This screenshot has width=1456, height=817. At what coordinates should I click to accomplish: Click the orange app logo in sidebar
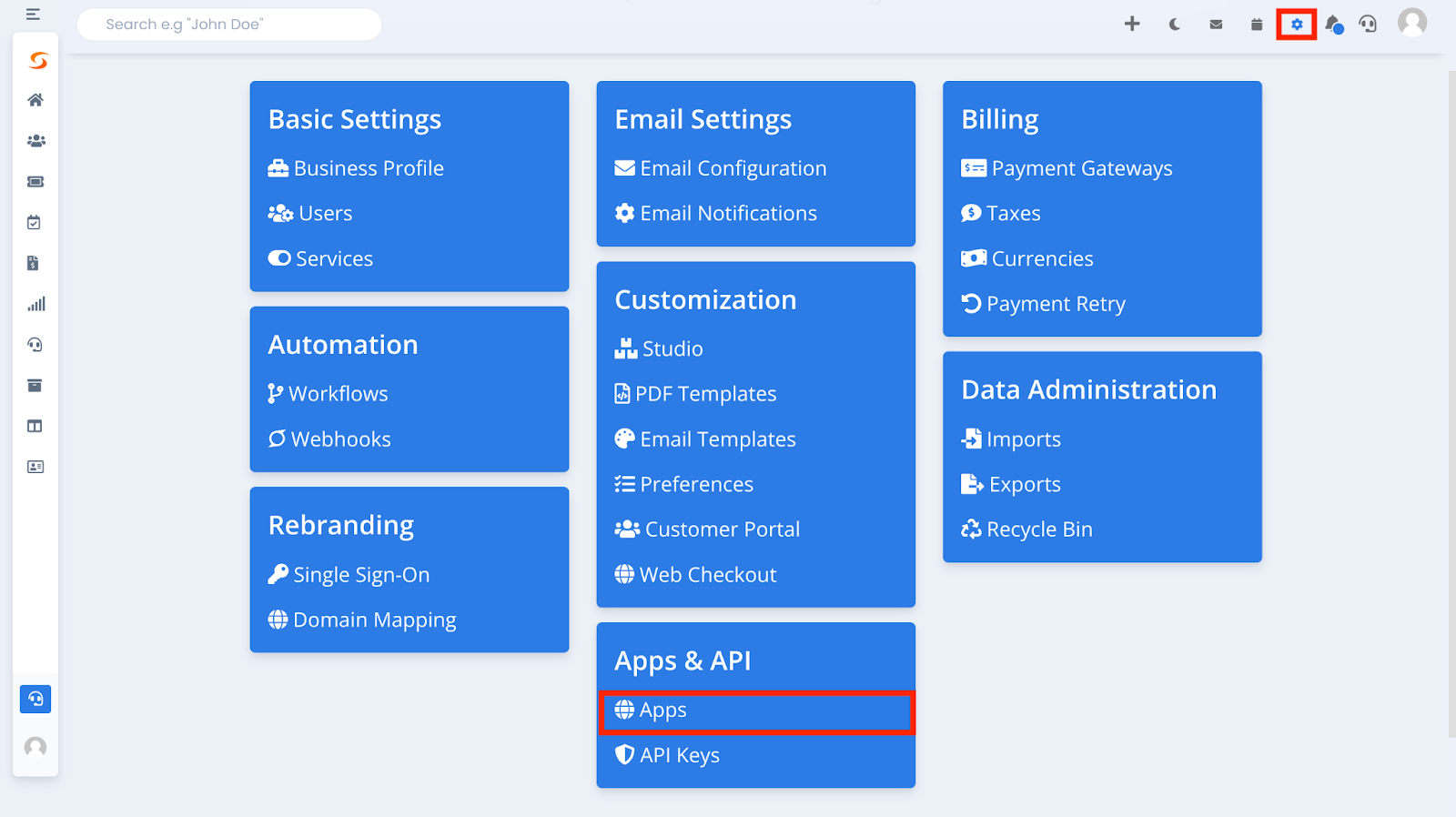[x=37, y=61]
